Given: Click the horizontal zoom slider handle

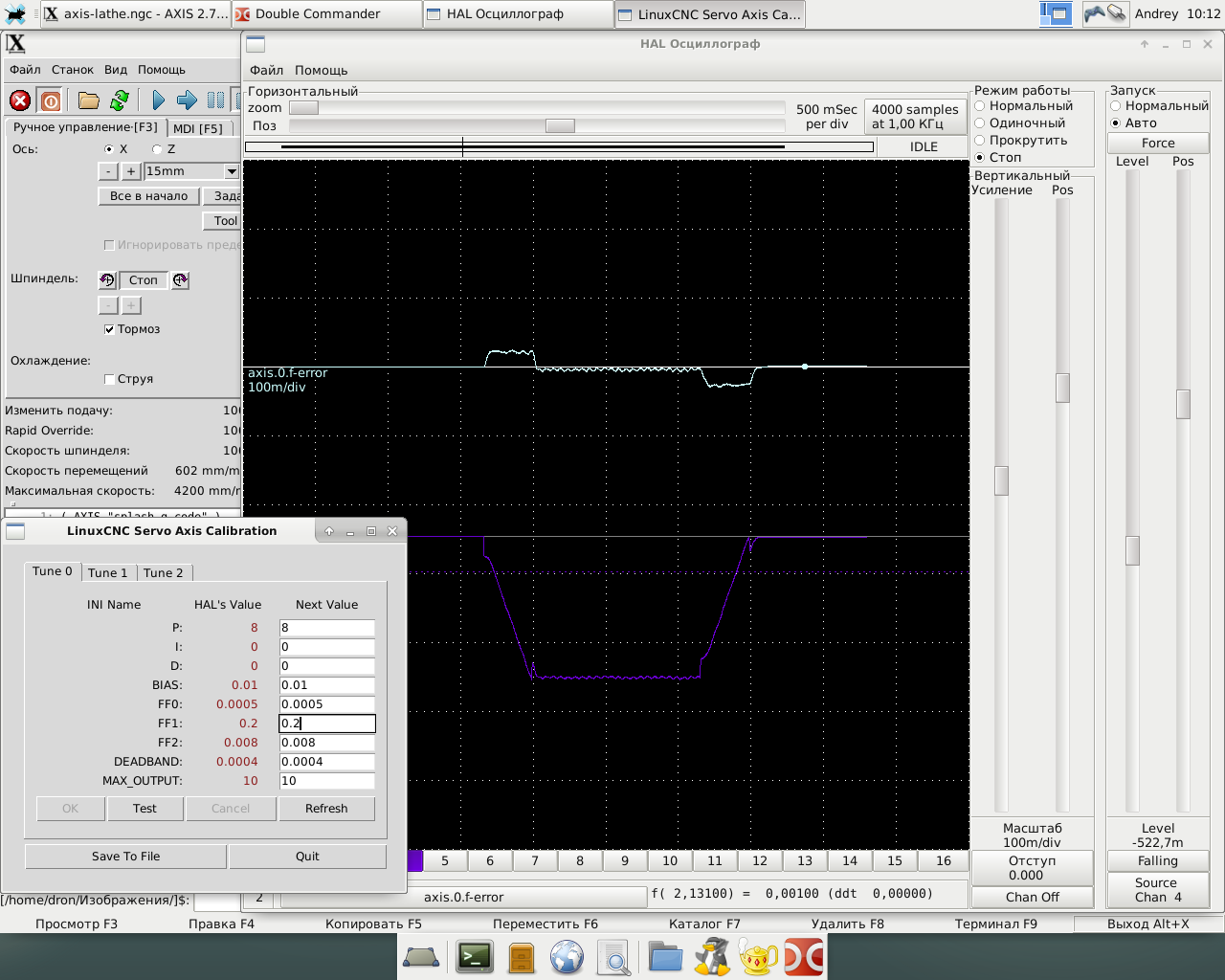Looking at the screenshot, I should pos(303,108).
